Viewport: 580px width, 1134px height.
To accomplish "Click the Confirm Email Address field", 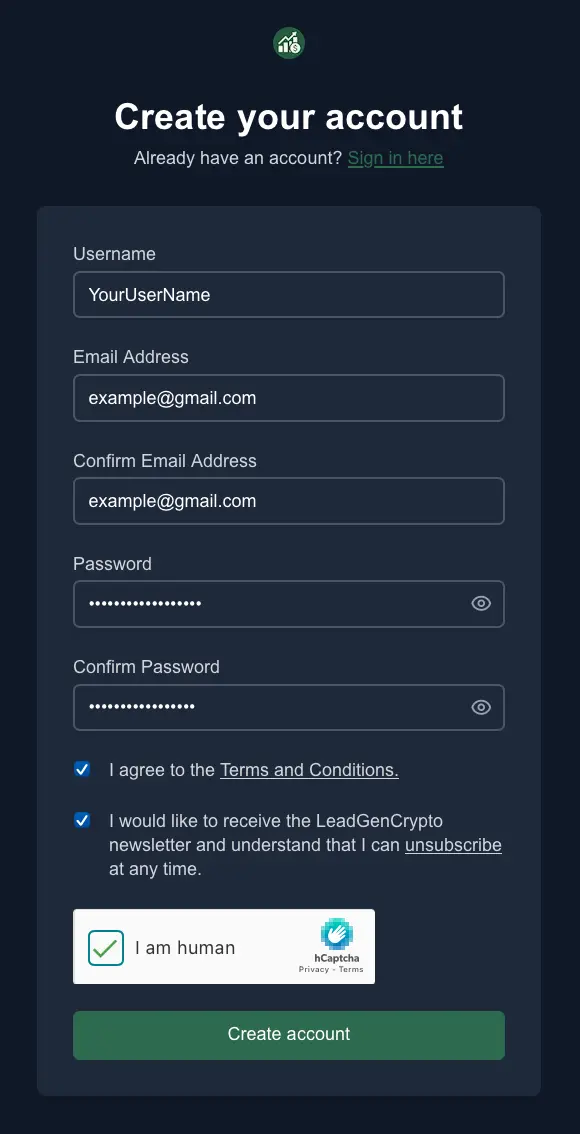I will [289, 500].
